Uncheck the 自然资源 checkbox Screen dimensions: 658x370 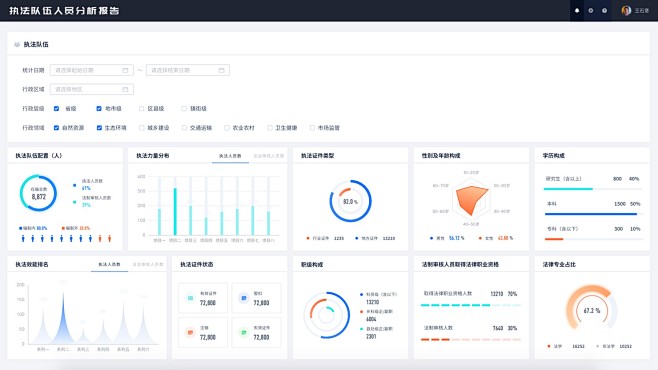point(56,128)
